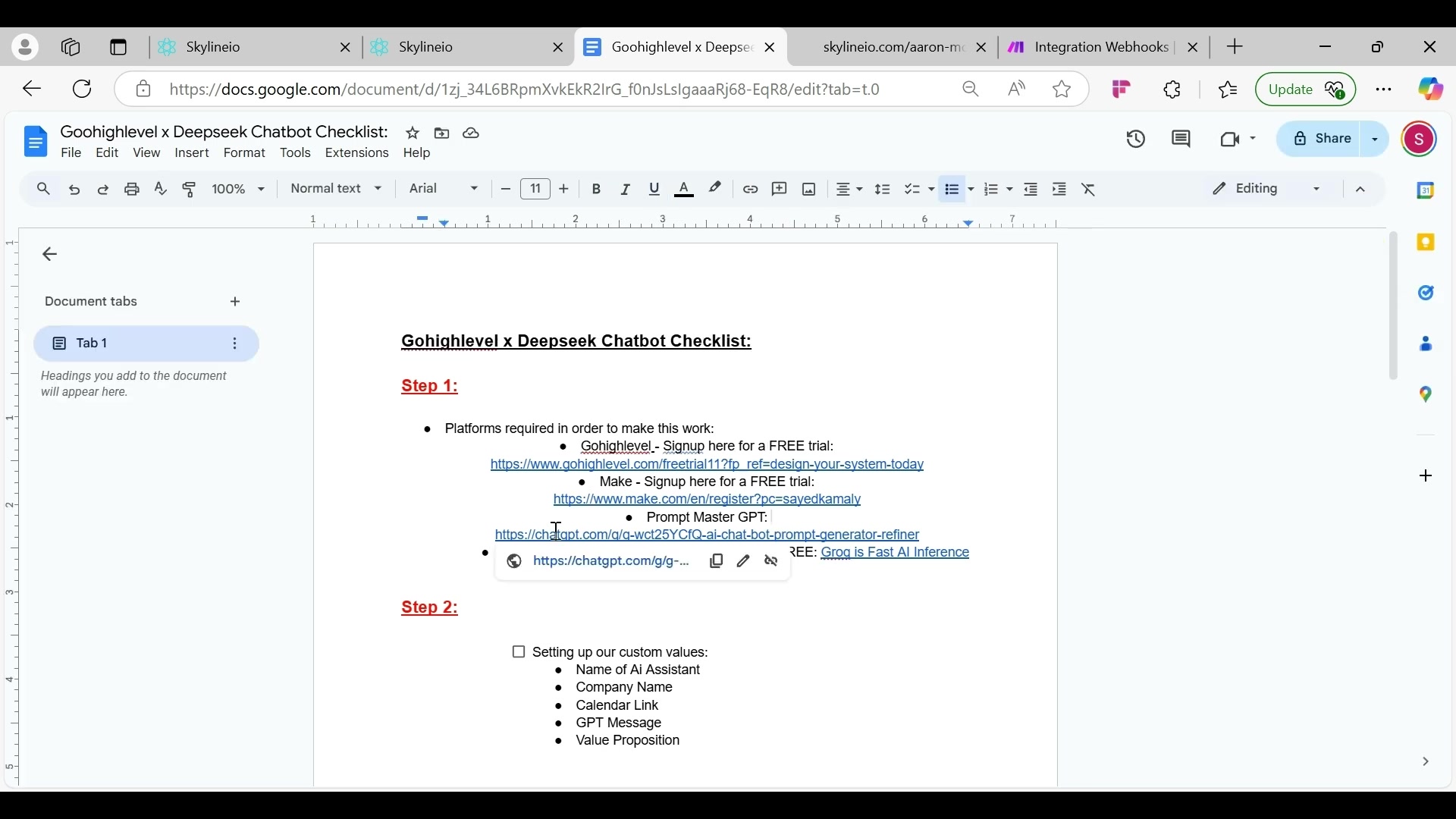Image resolution: width=1456 pixels, height=819 pixels.
Task: Open version history clock icon
Action: click(1136, 140)
